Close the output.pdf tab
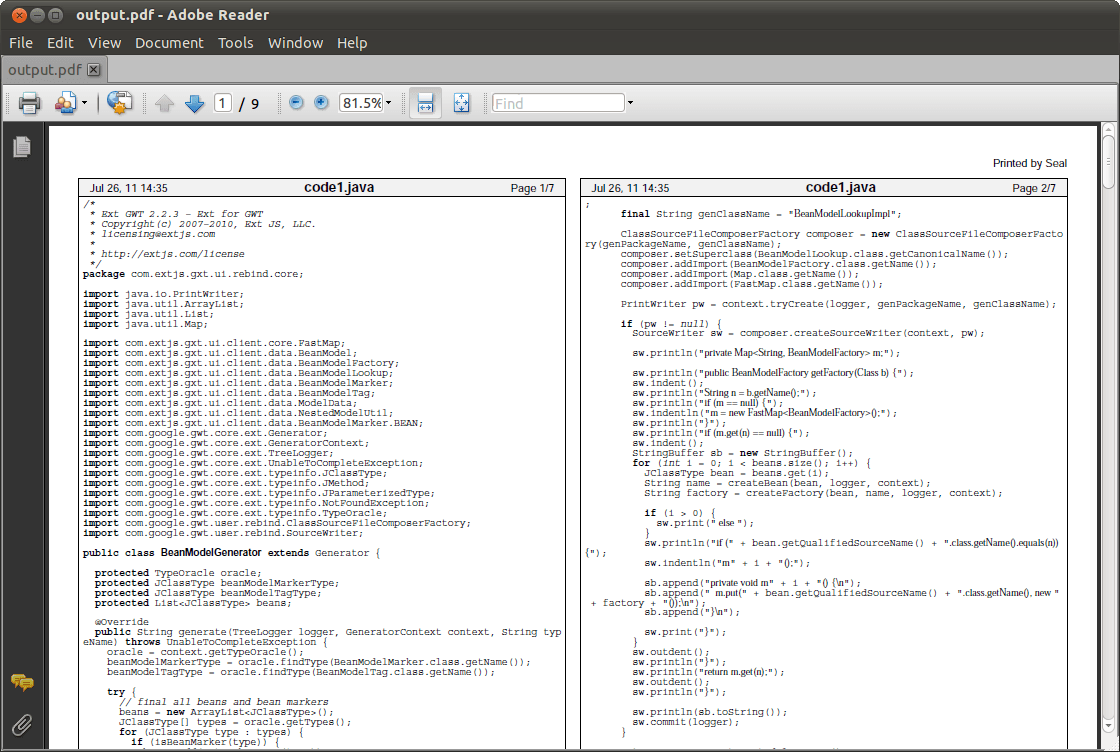This screenshot has height=752, width=1120. tap(94, 70)
